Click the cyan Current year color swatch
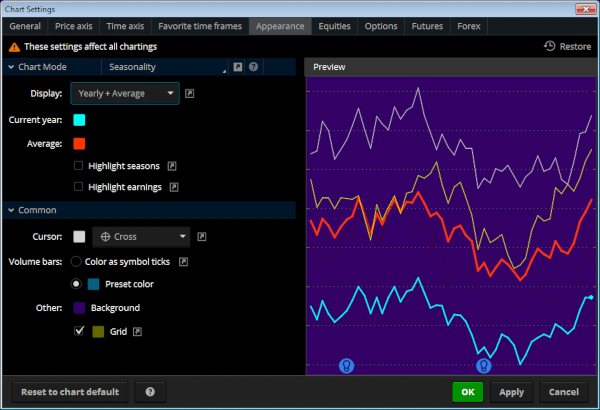Viewport: 600px width, 410px height. pos(79,120)
